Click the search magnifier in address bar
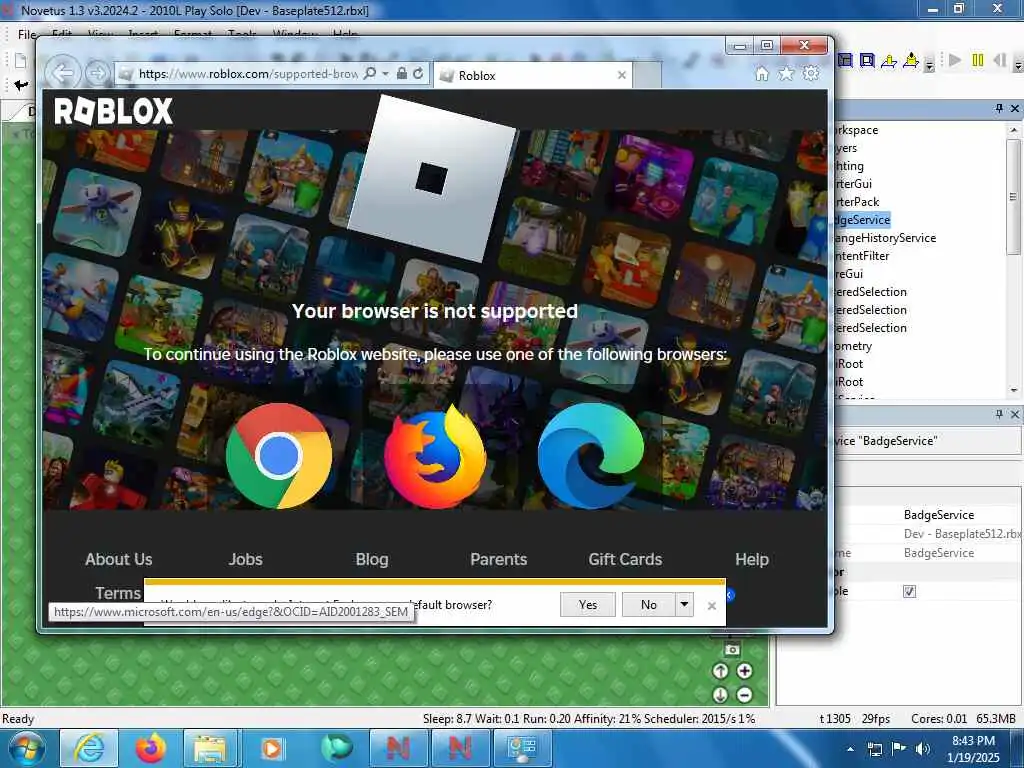The height and width of the screenshot is (768, 1024). tap(370, 73)
